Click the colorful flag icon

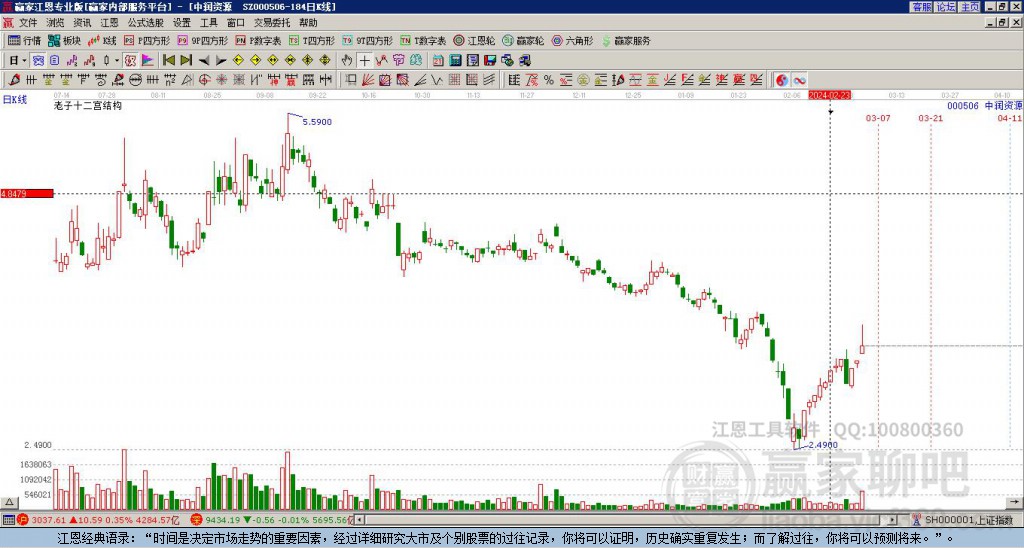point(148,61)
